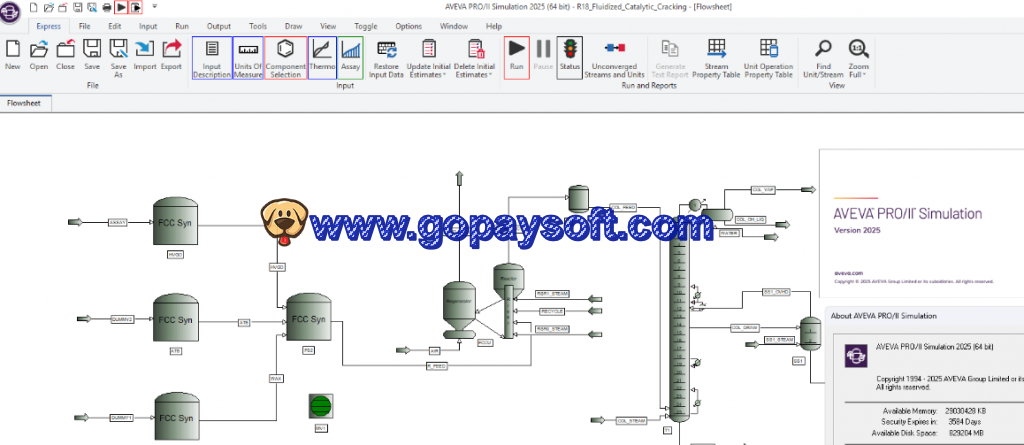
Task: Open Input Description dialog
Action: 212,58
